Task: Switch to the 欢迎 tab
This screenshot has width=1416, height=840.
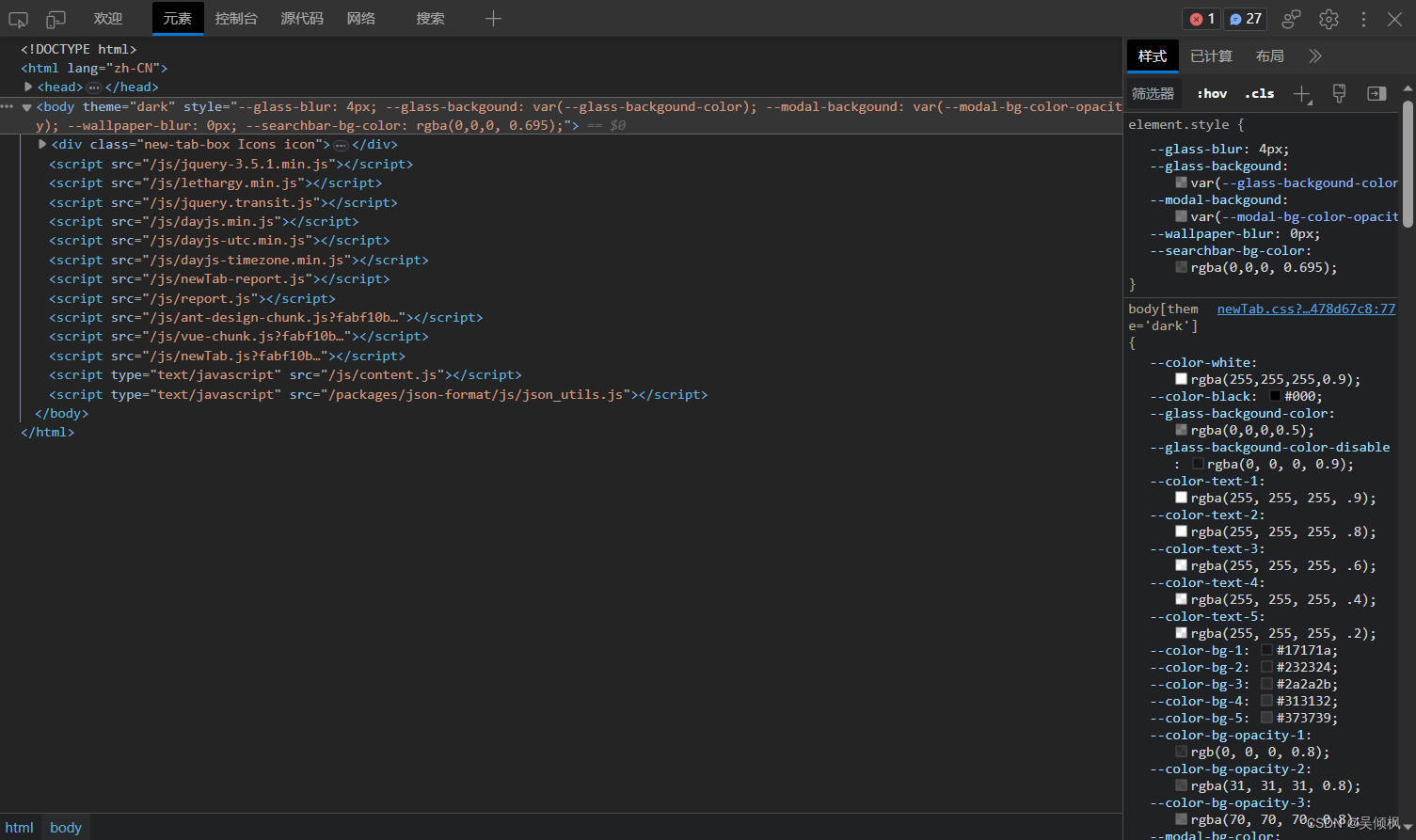Action: pyautogui.click(x=108, y=19)
